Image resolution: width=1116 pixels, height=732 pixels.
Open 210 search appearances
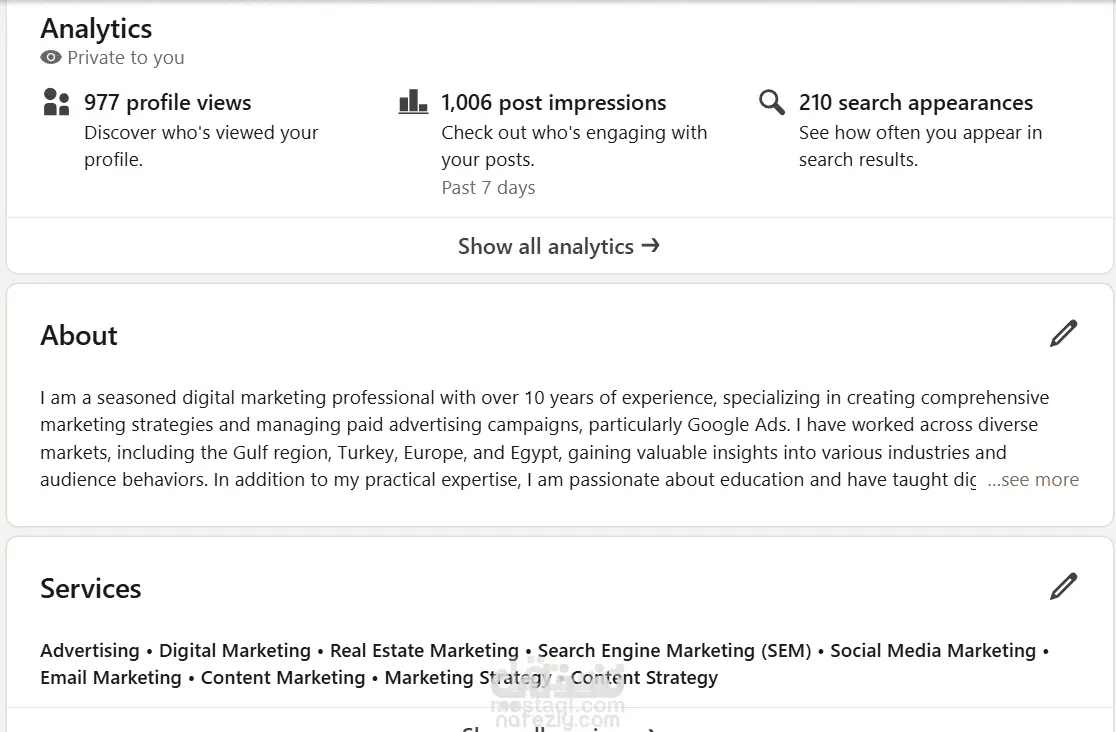[915, 102]
